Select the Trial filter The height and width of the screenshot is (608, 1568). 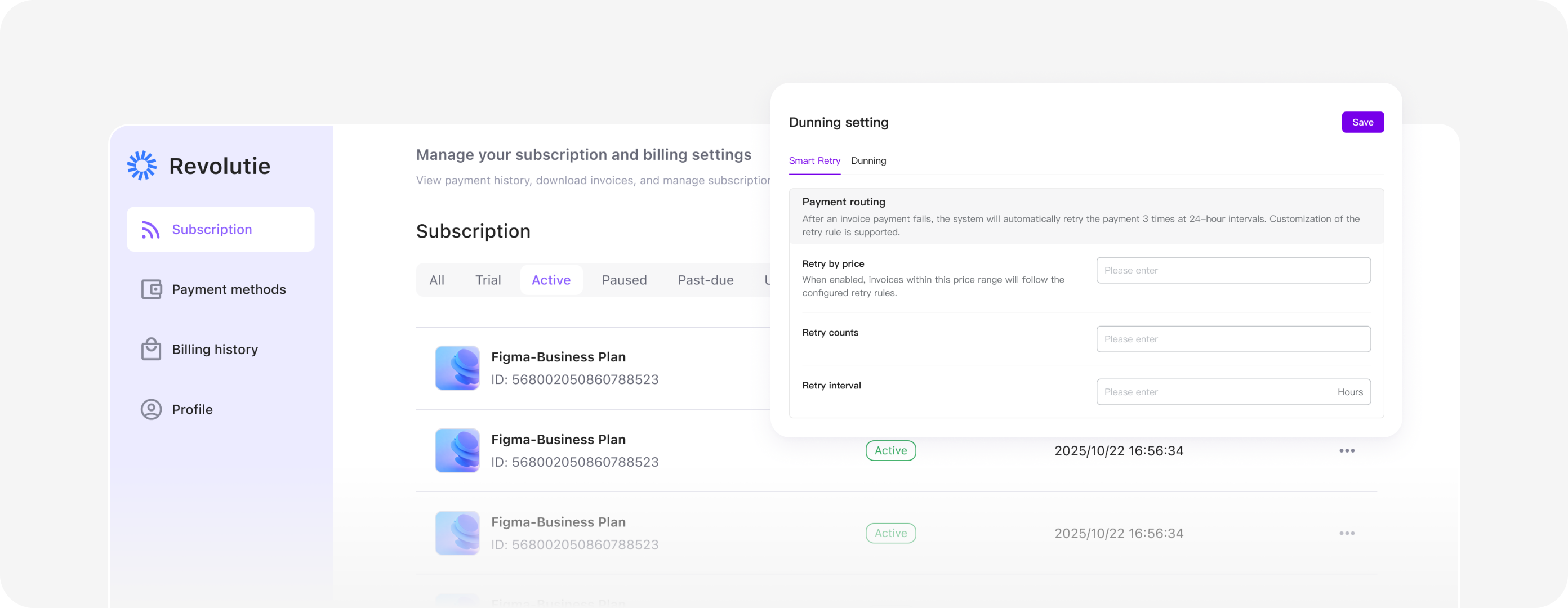click(488, 279)
